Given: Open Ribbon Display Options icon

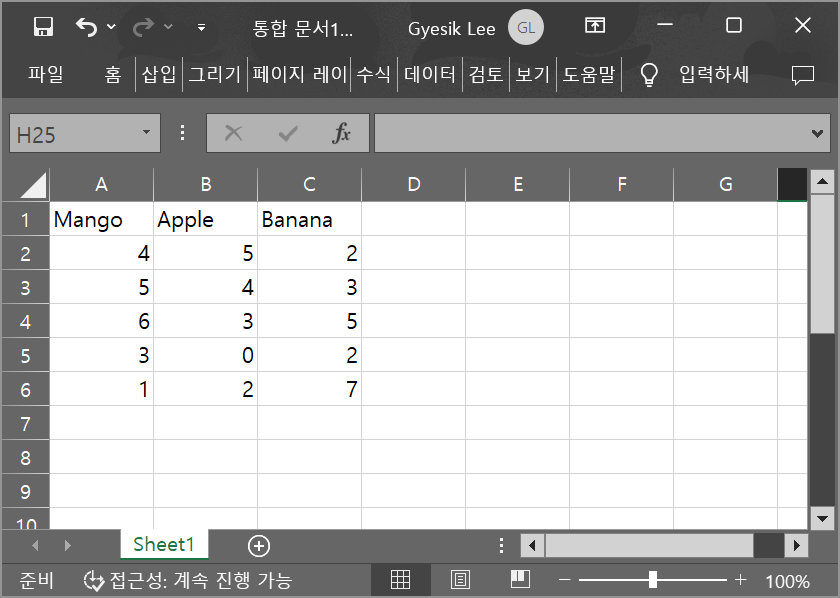Looking at the screenshot, I should pos(595,27).
